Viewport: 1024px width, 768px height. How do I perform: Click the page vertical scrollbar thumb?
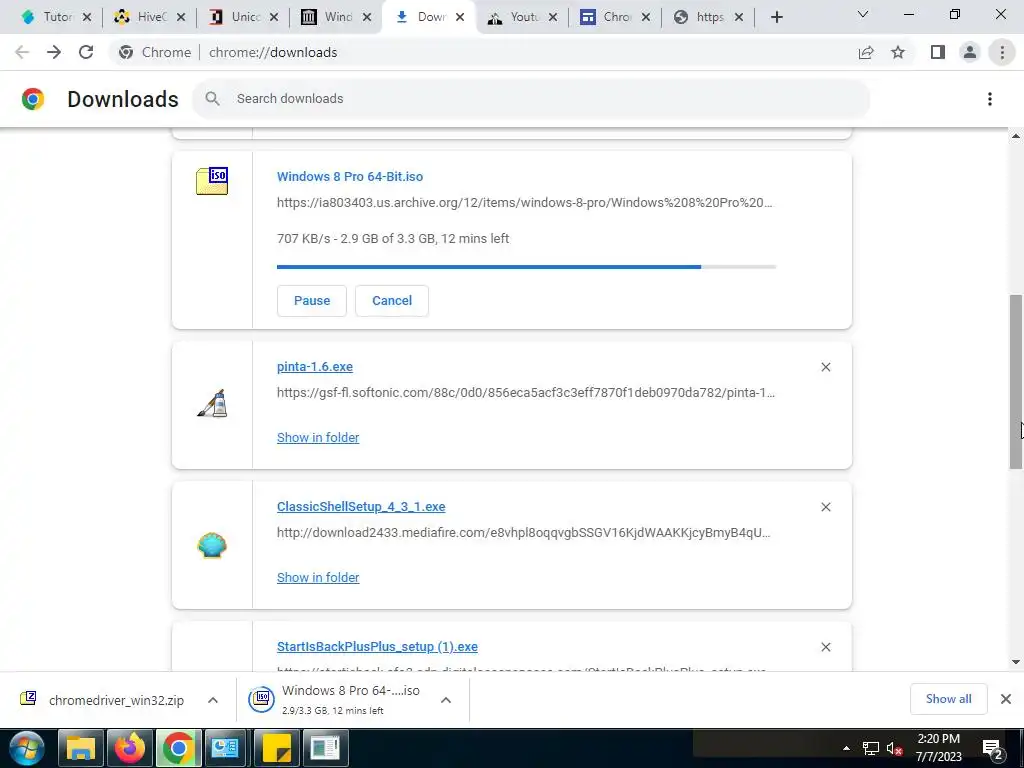click(x=1016, y=381)
